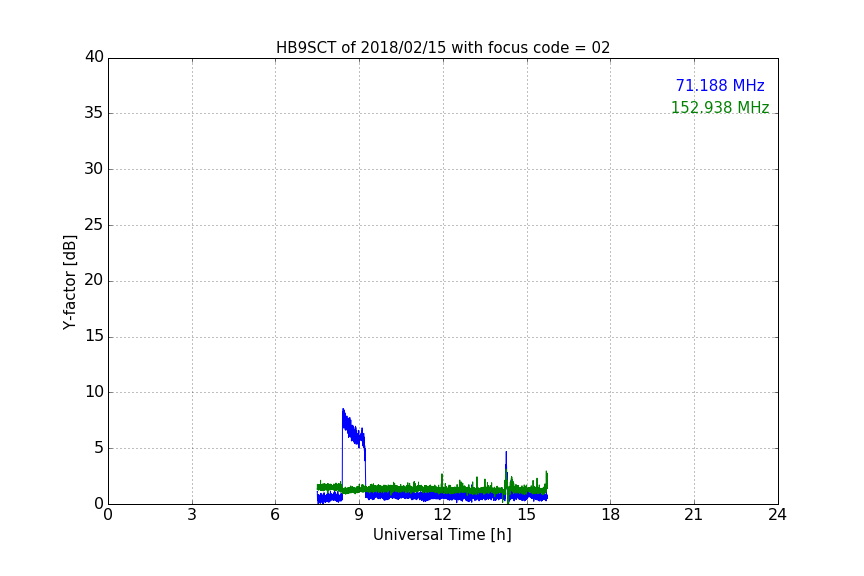Viewport: 864px width, 576px height.
Task: Click the blue burst peak near 8.5 h
Action: (x=343, y=411)
